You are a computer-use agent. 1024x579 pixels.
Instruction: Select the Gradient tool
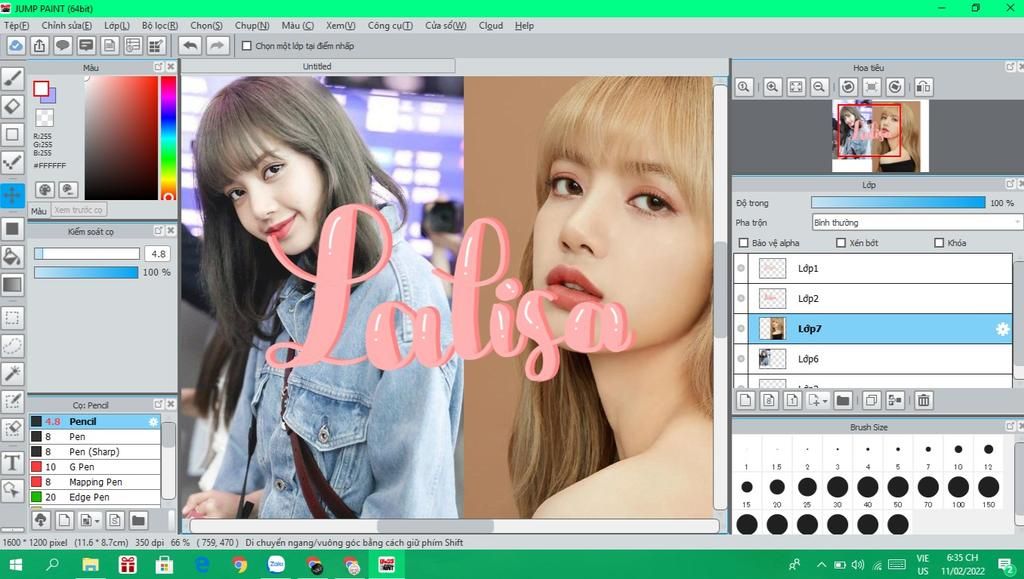(12, 285)
